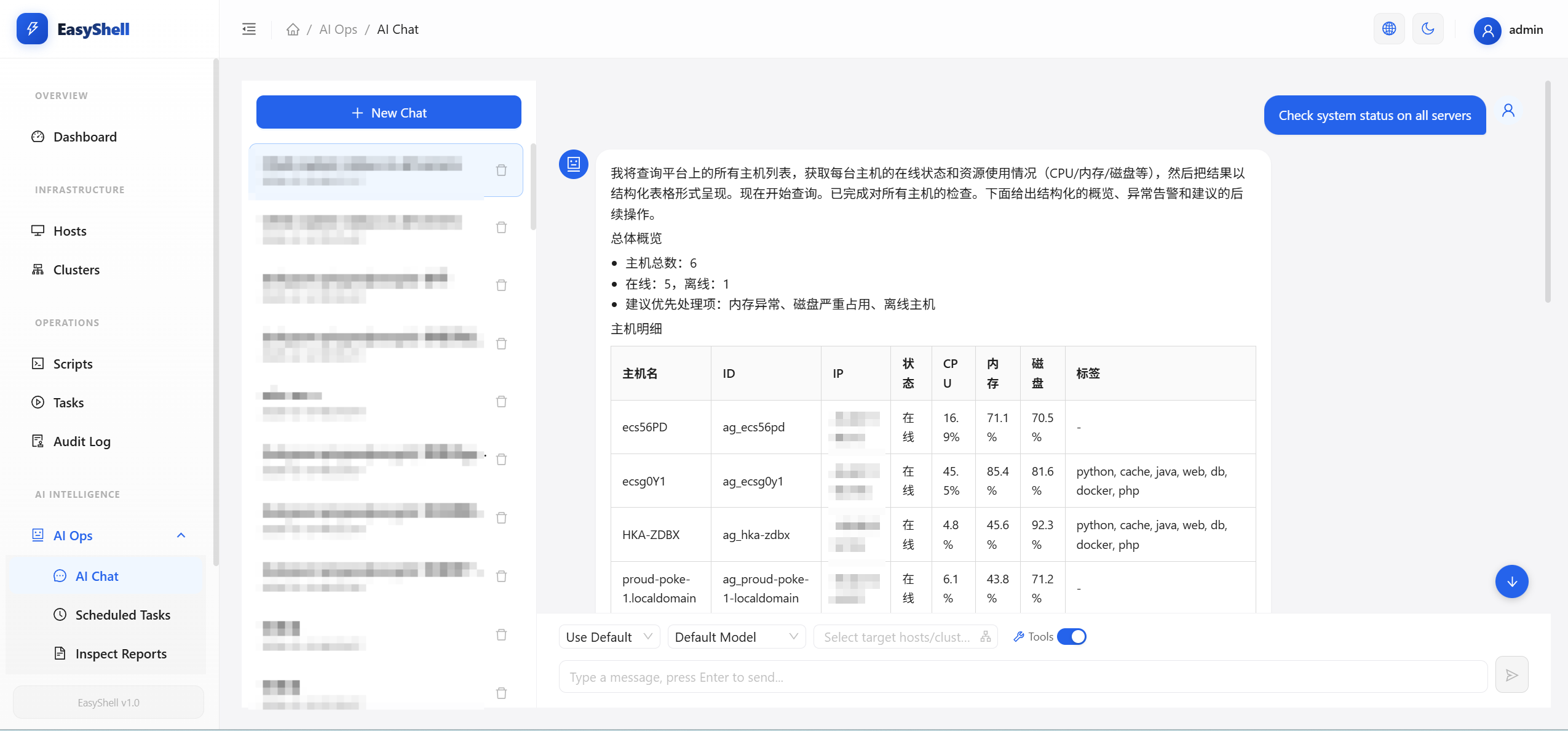Start a New Chat
The height and width of the screenshot is (731, 1568).
coord(389,113)
